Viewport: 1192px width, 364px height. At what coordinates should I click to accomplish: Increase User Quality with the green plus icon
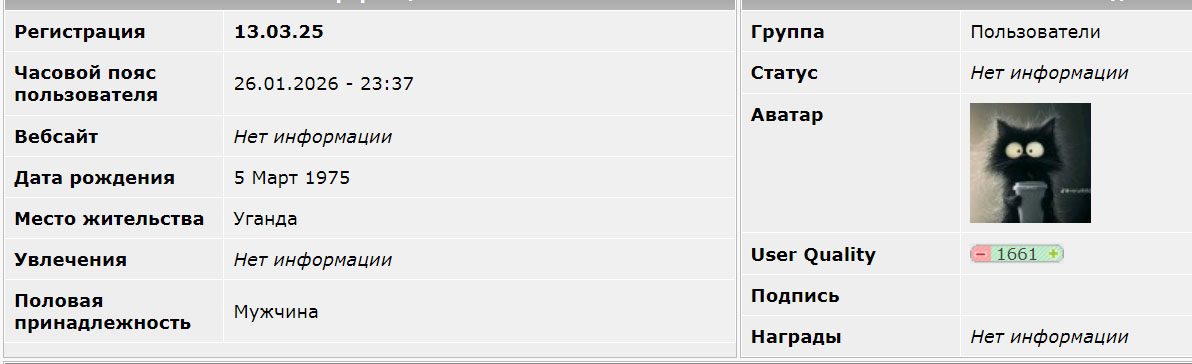(x=1053, y=255)
